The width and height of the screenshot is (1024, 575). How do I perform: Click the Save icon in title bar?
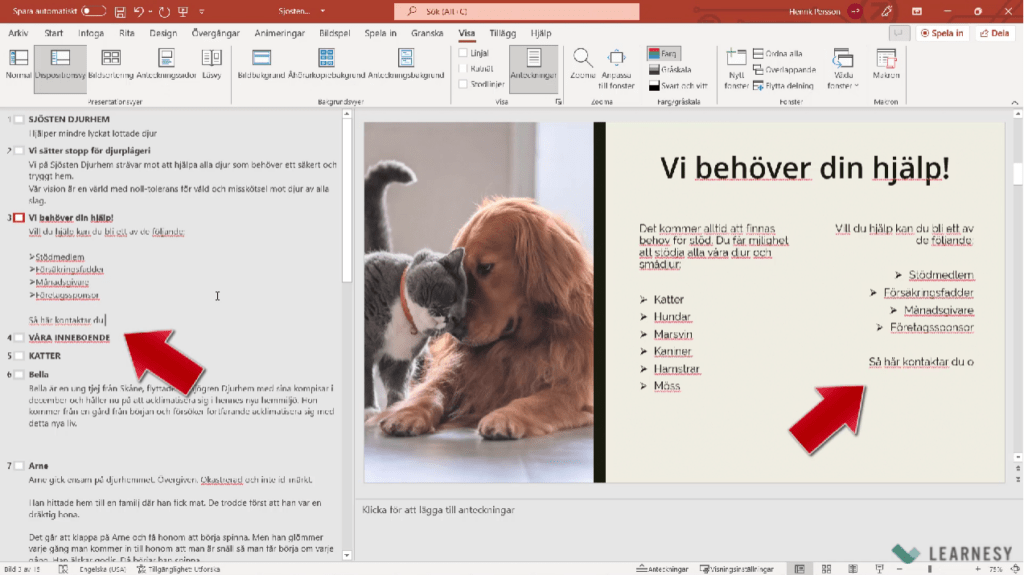[x=120, y=12]
